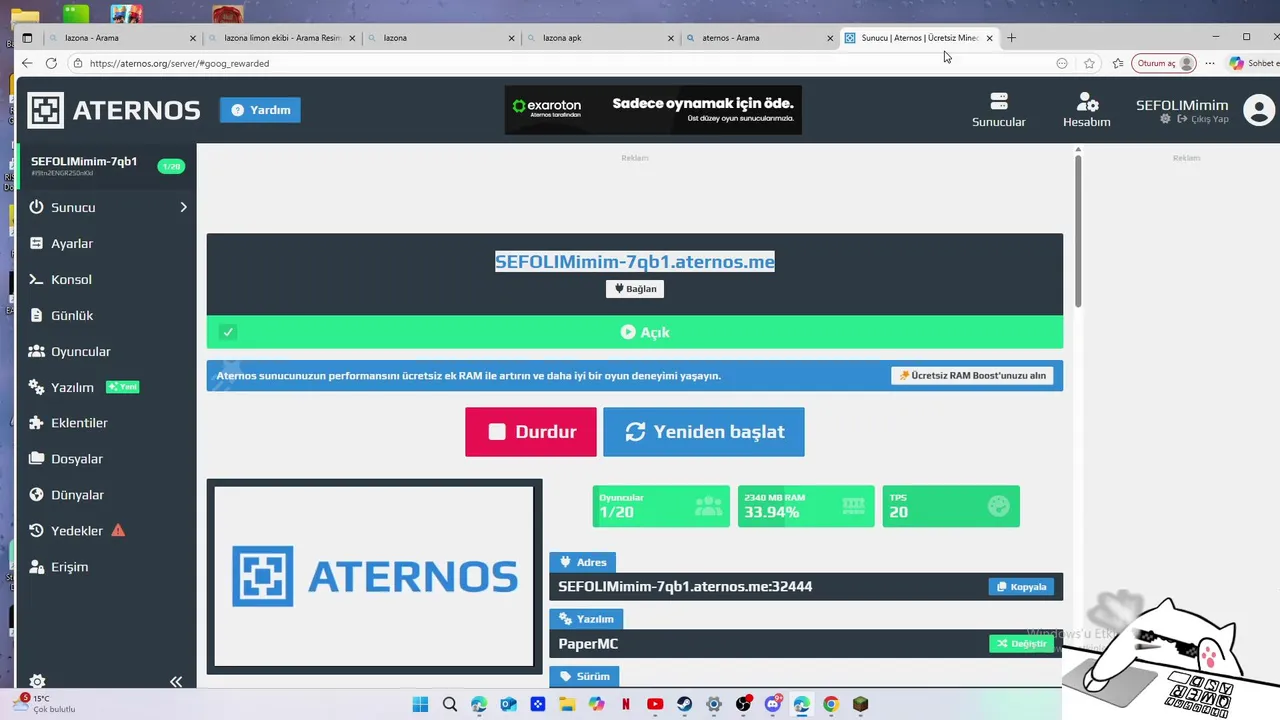The height and width of the screenshot is (720, 1280).
Task: Click the Bağlan connect button
Action: coord(635,289)
